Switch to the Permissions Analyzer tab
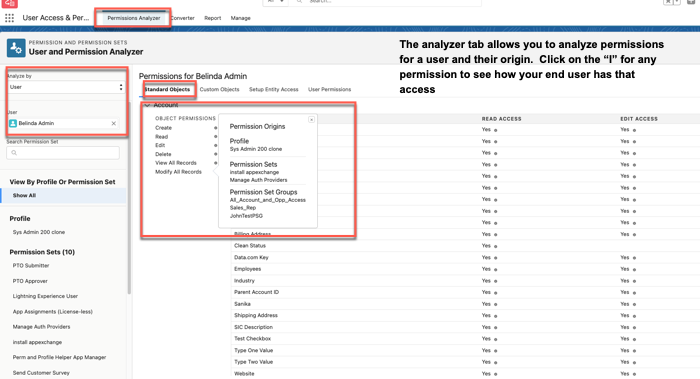This screenshot has height=379, width=700. (133, 18)
